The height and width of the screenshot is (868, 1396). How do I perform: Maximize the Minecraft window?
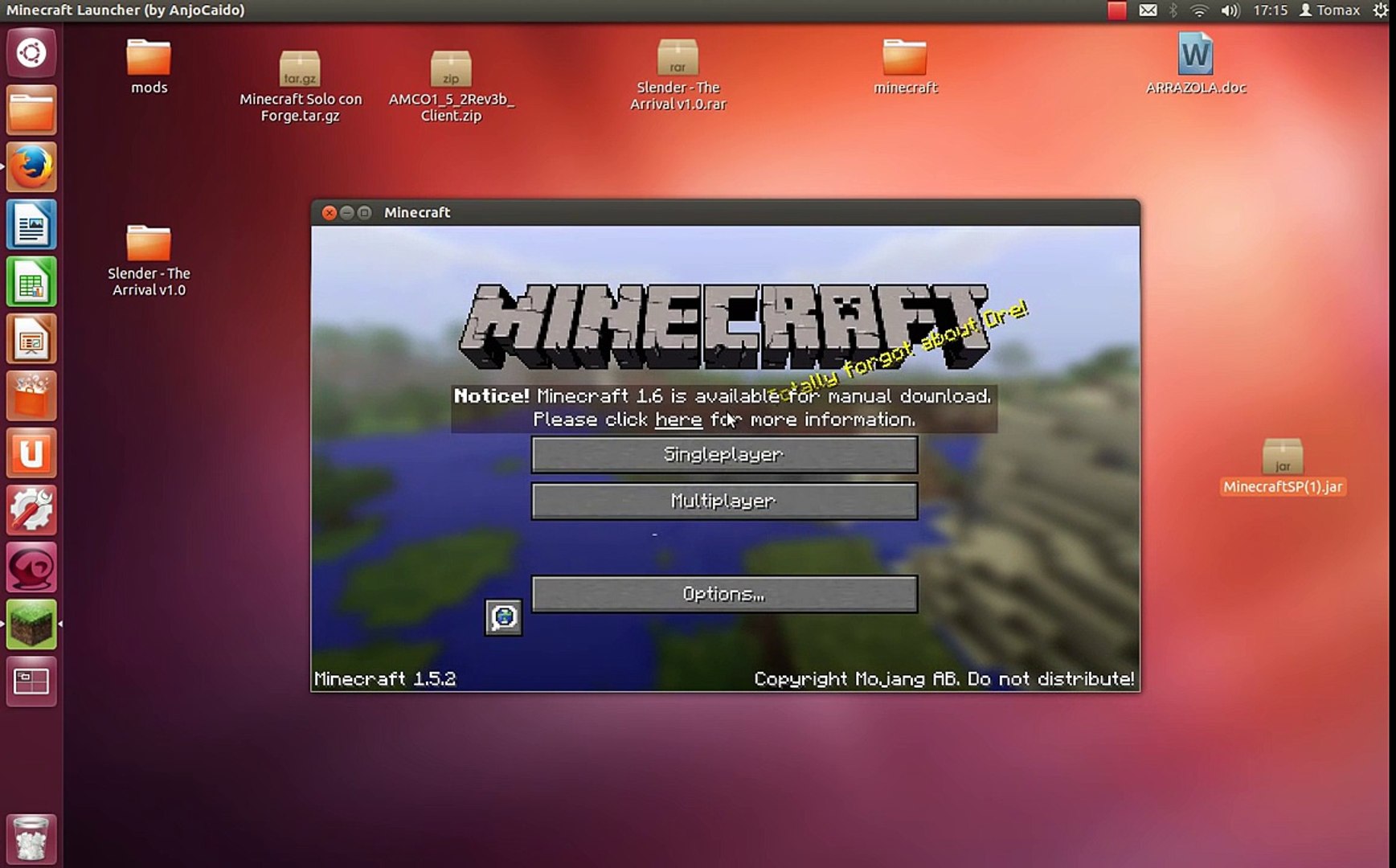point(365,213)
